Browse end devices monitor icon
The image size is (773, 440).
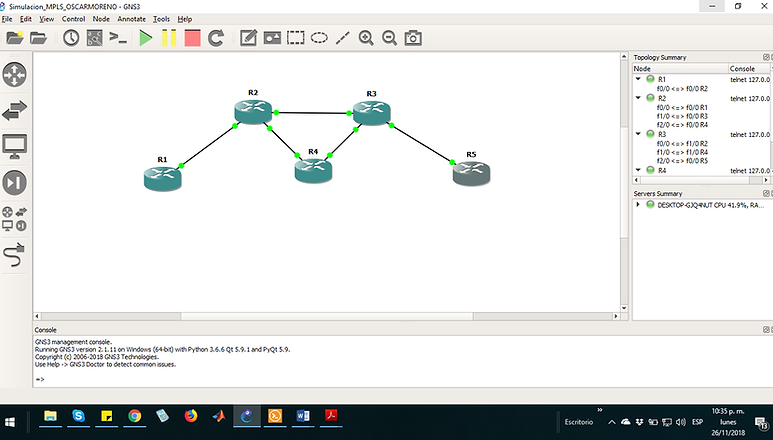coord(15,146)
